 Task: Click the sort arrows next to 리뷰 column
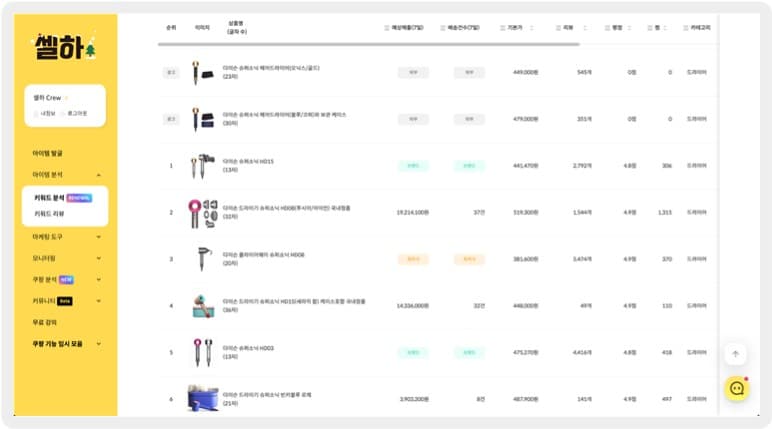coord(584,28)
